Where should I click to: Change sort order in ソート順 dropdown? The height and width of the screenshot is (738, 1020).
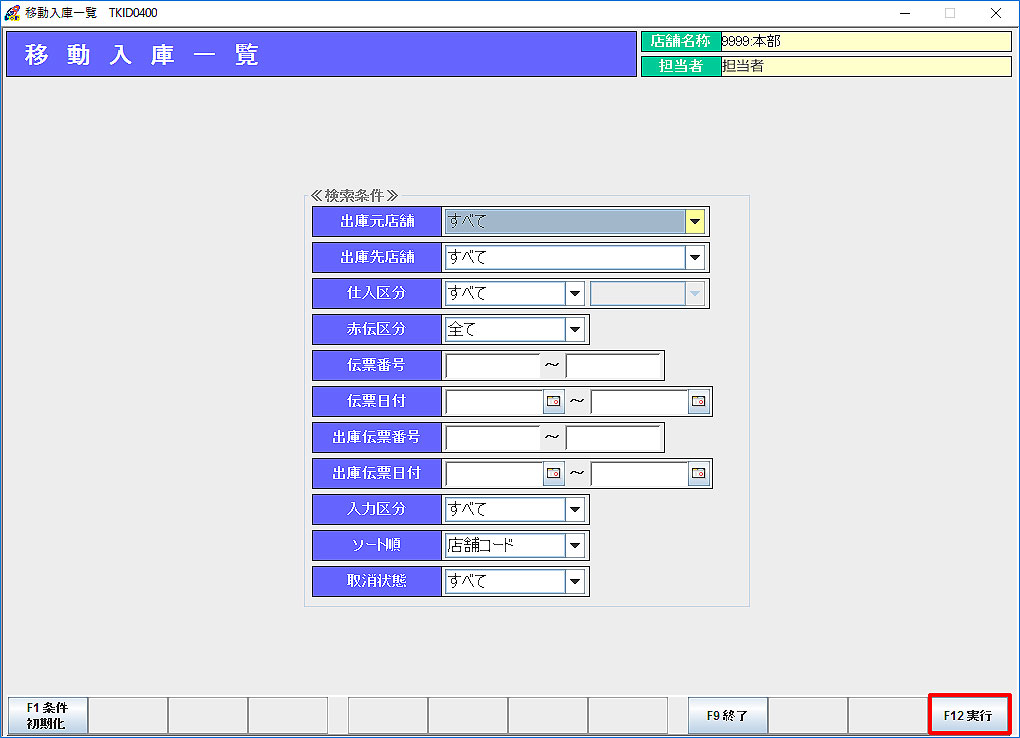click(574, 546)
